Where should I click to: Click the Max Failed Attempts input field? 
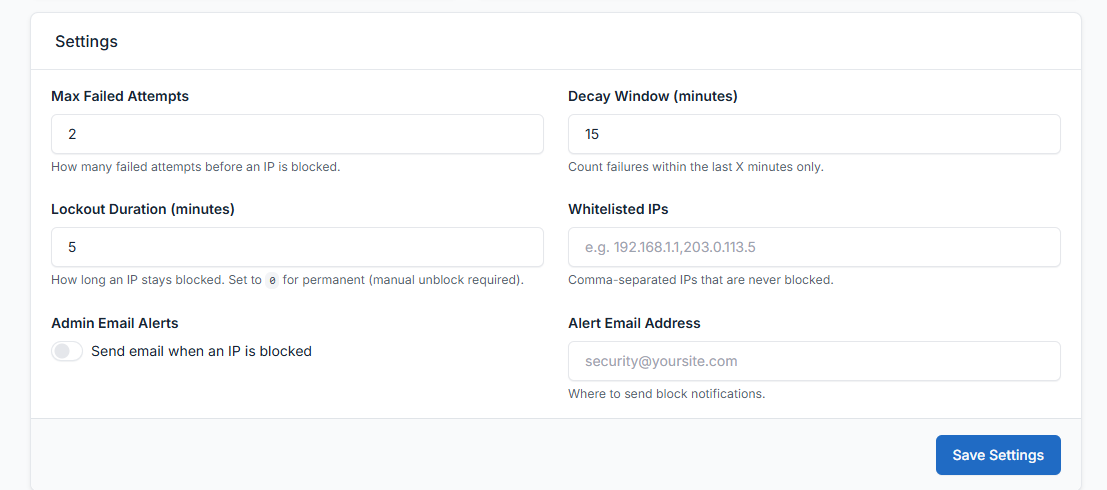[x=297, y=134]
